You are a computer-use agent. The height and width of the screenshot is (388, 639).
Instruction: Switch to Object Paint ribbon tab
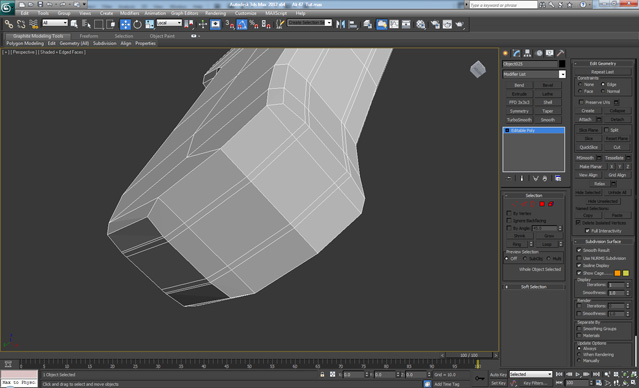[x=162, y=36]
